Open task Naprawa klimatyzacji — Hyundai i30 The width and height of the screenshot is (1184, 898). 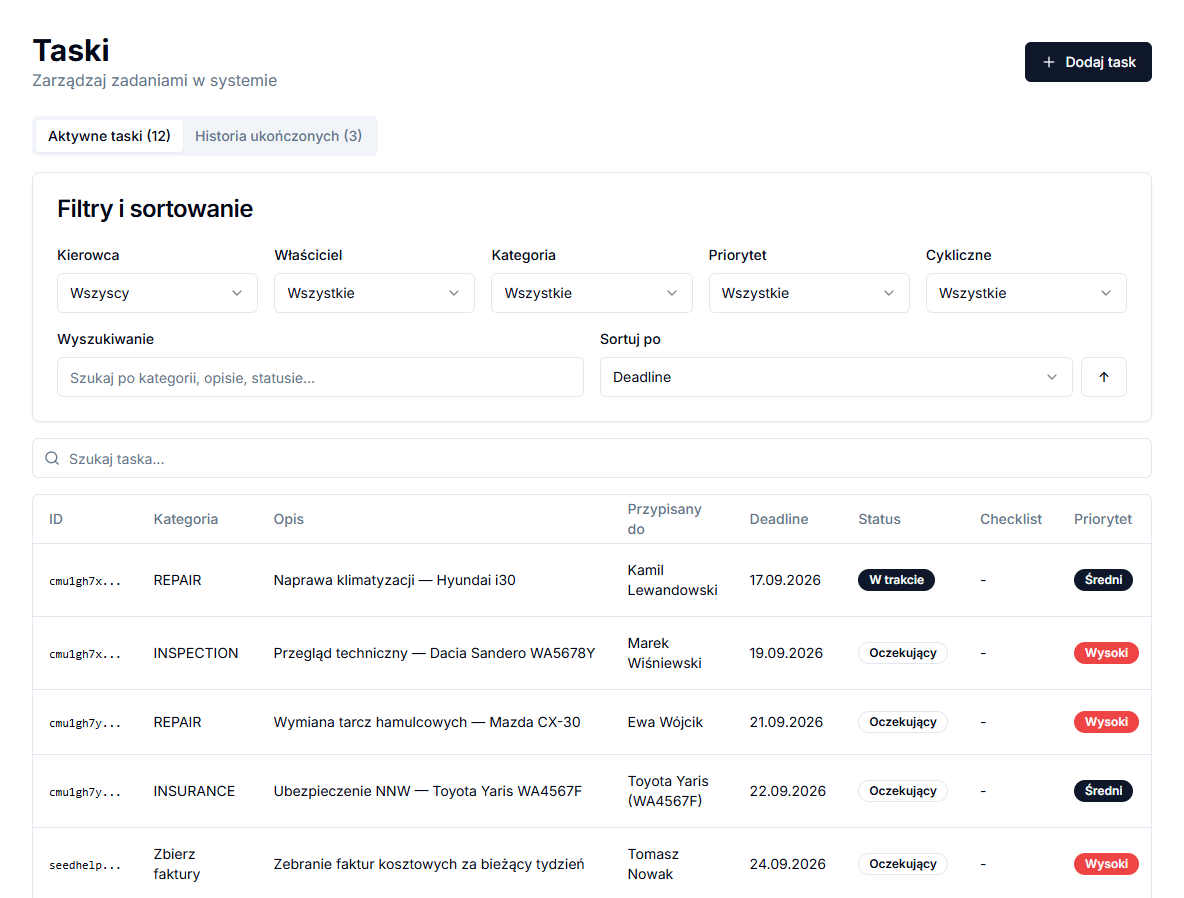click(394, 580)
